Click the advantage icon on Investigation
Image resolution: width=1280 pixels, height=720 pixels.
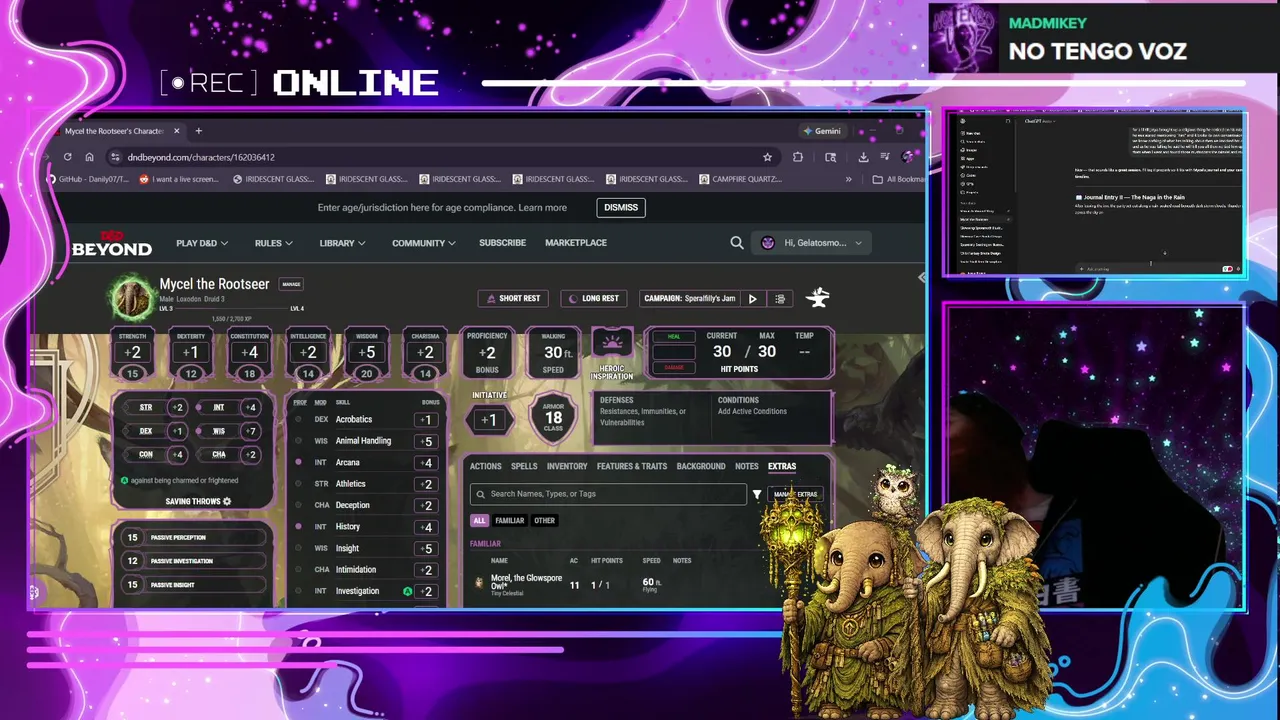407,591
